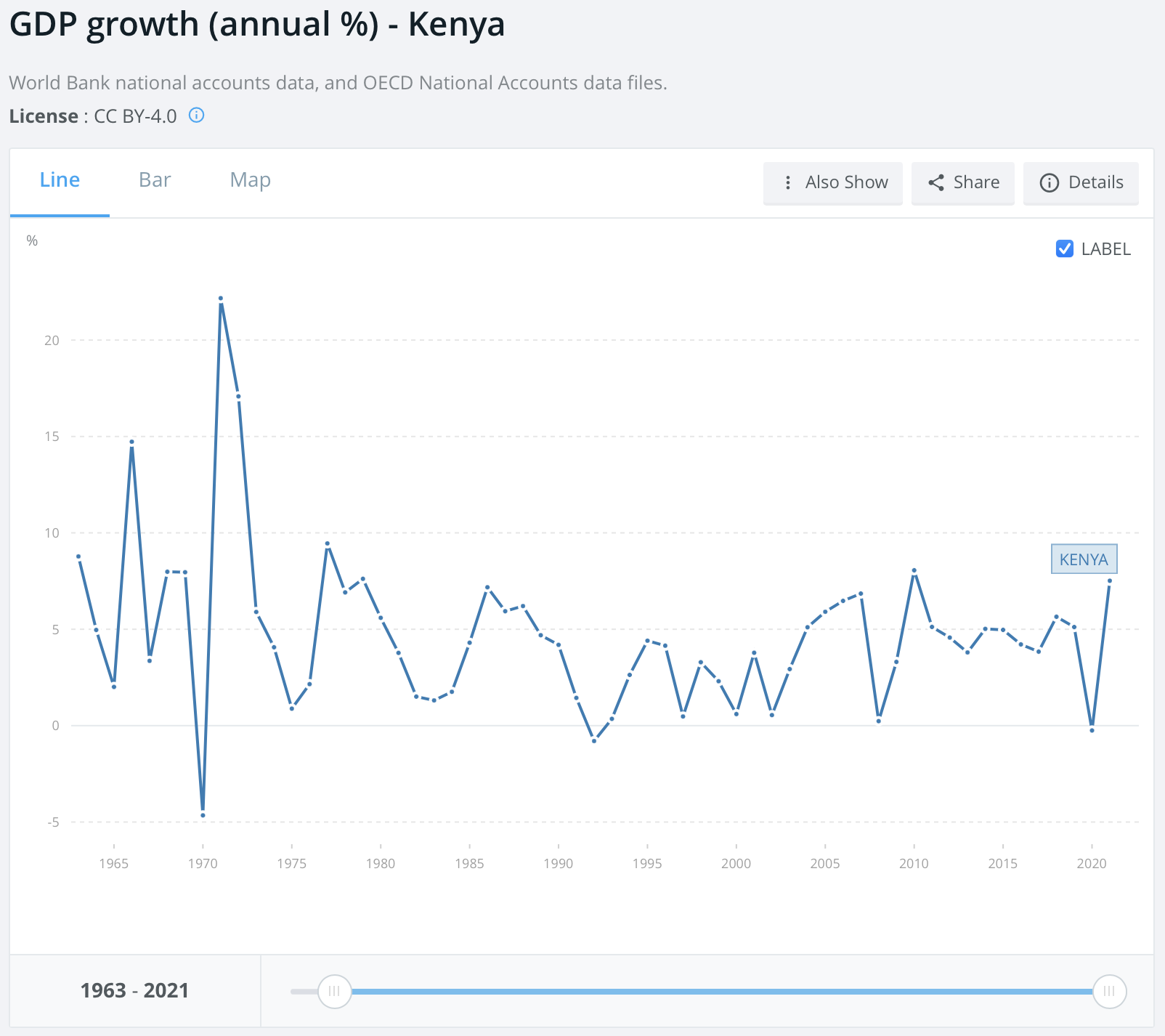Switch to the Bar chart tab
Screen dimensions: 1165x1036
point(154,179)
